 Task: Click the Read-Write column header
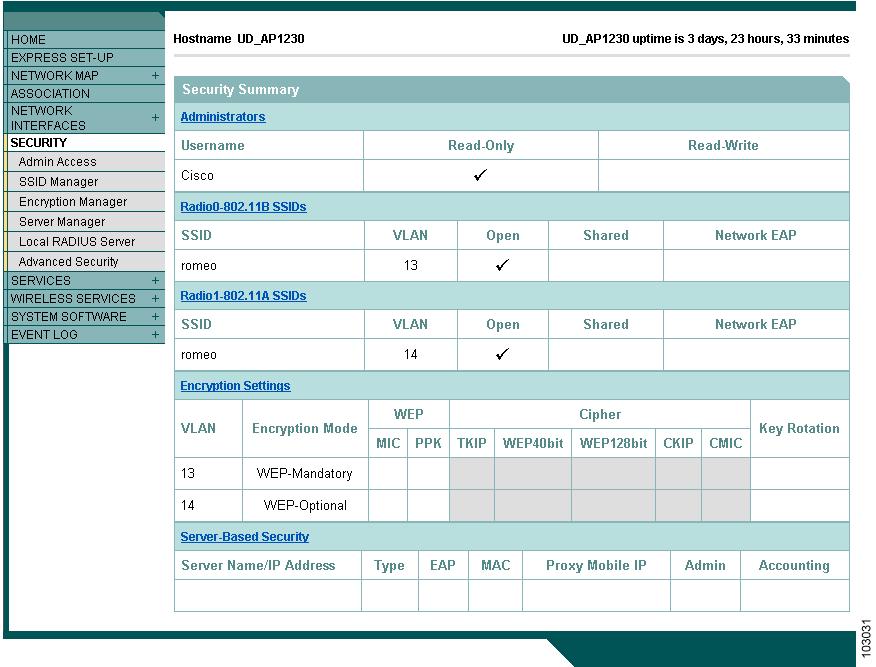coord(723,145)
